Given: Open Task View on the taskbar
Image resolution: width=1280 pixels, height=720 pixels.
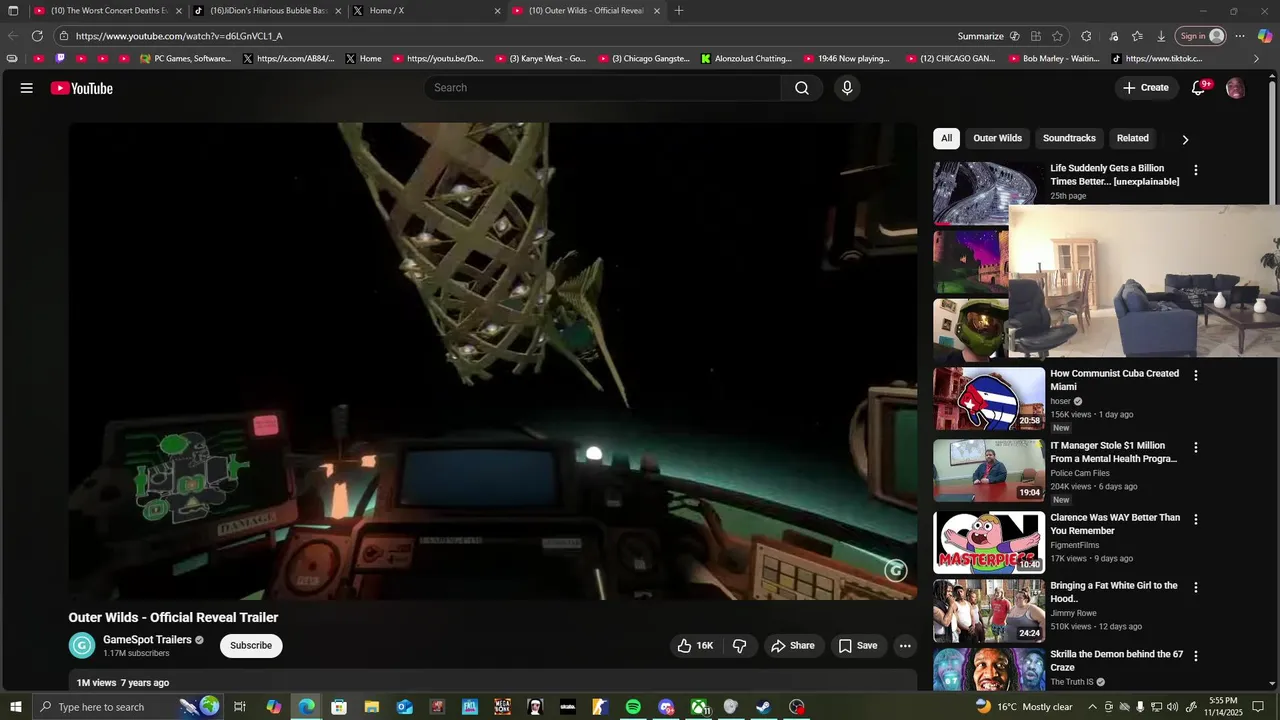Looking at the screenshot, I should (x=240, y=707).
